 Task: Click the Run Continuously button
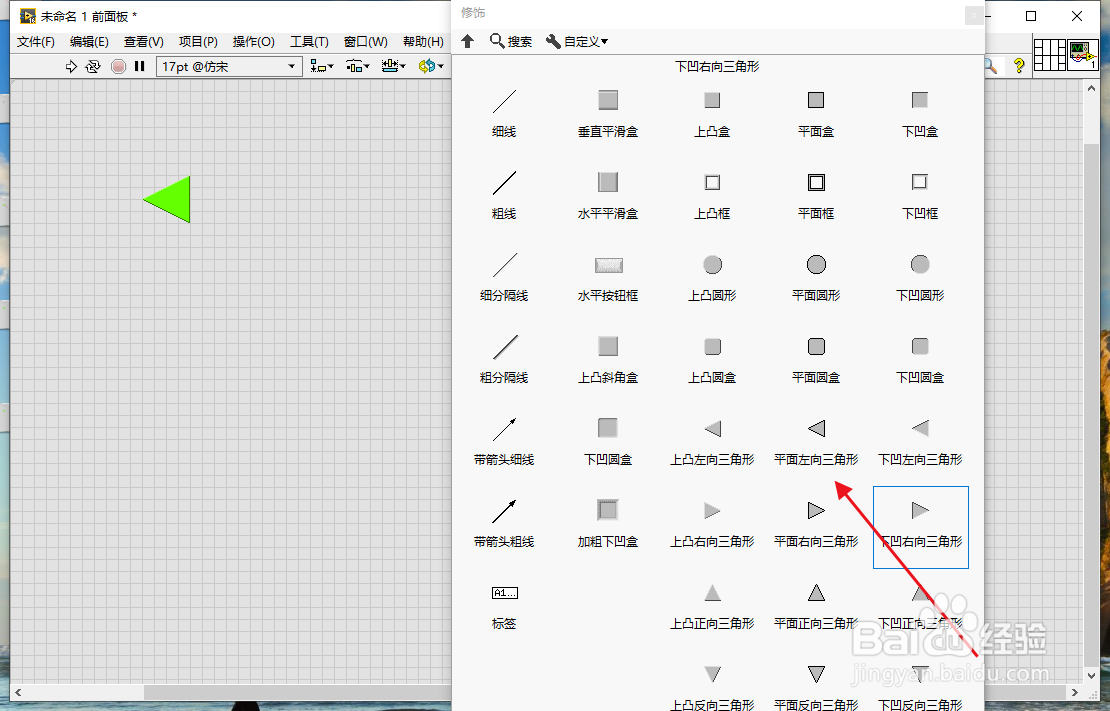point(93,67)
